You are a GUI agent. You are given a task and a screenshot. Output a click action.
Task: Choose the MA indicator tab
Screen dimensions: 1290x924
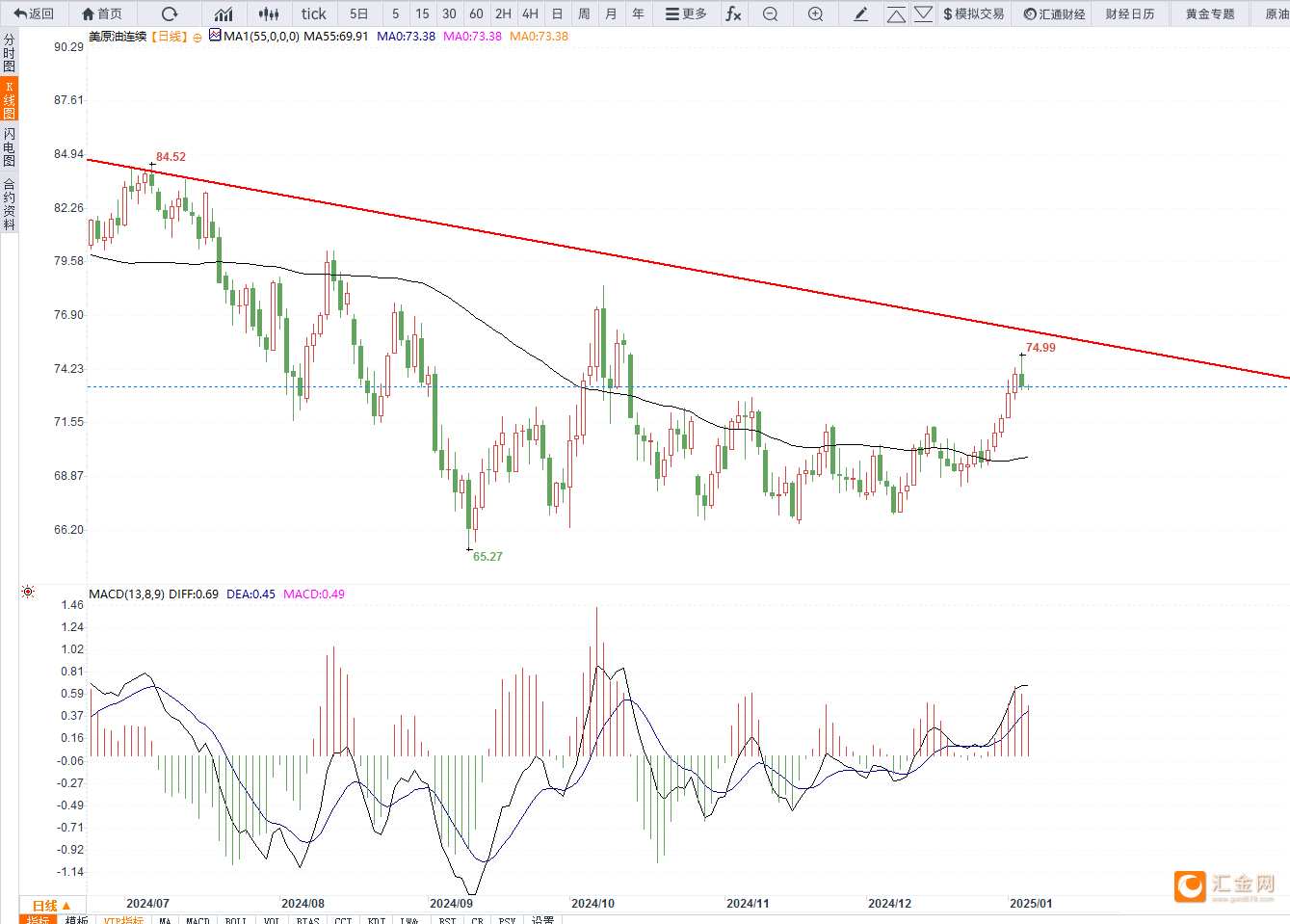(x=165, y=920)
